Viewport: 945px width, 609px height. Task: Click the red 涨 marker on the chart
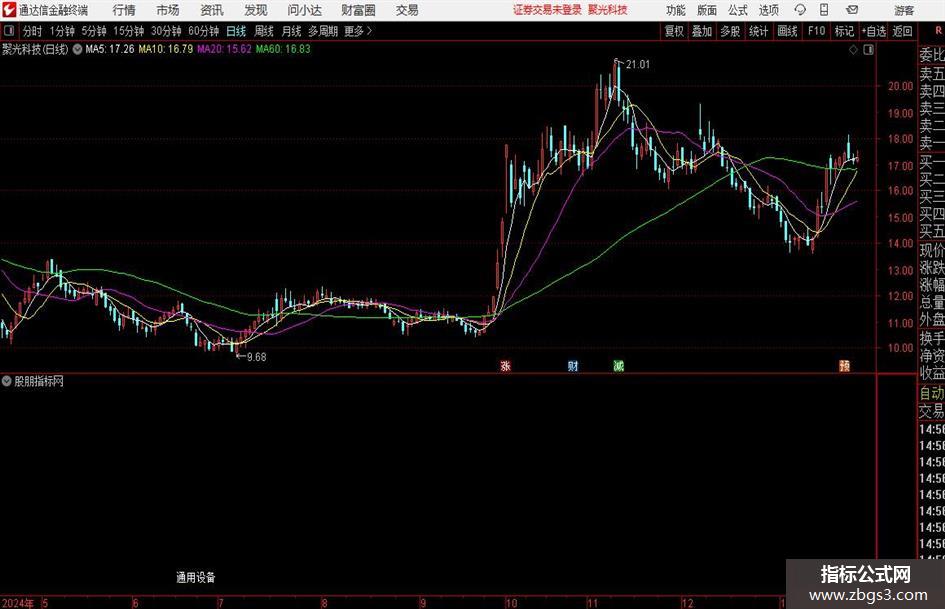coord(506,365)
